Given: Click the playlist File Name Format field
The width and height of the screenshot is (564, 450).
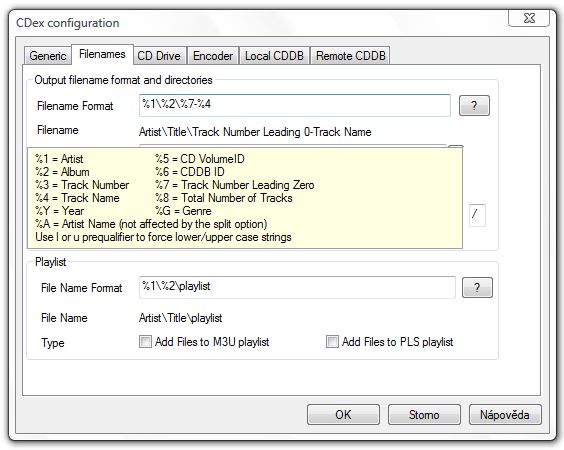Looking at the screenshot, I should click(x=297, y=287).
